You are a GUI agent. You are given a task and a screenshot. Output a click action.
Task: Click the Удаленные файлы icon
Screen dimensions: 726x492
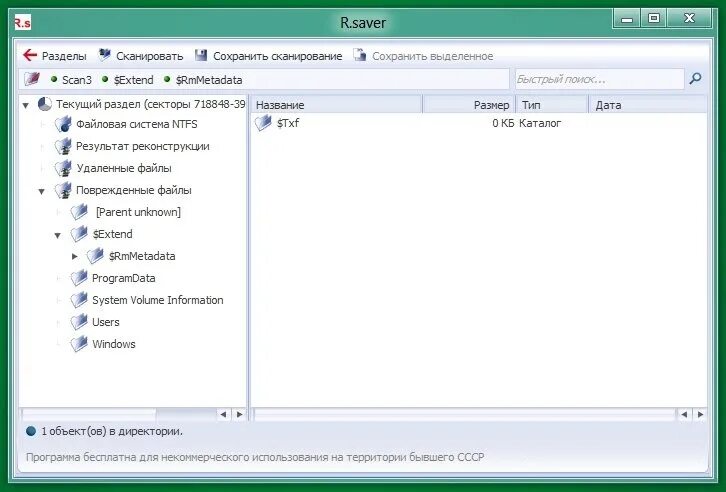point(63,168)
